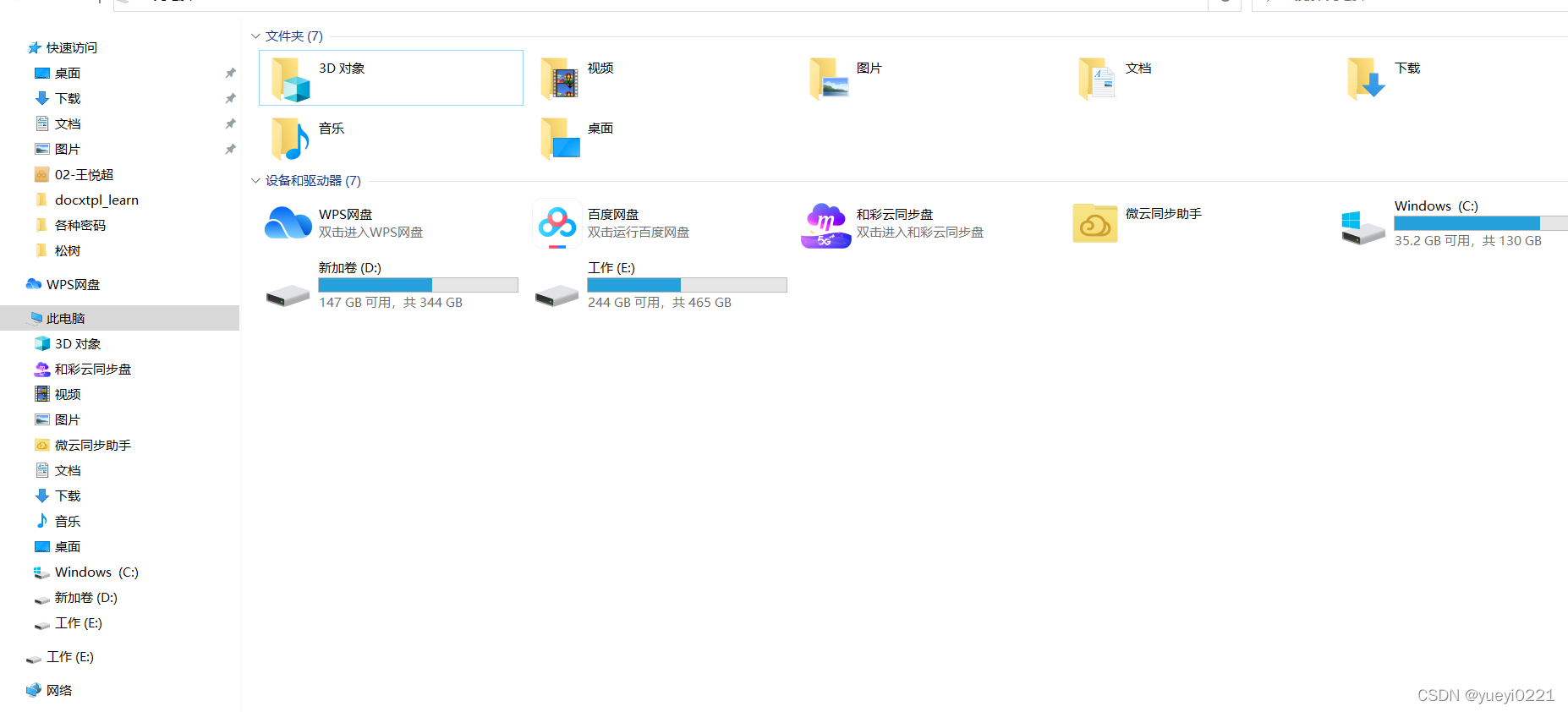The width and height of the screenshot is (1568, 712).
Task: Select the 微云同步助手 folder icon
Action: (1095, 223)
